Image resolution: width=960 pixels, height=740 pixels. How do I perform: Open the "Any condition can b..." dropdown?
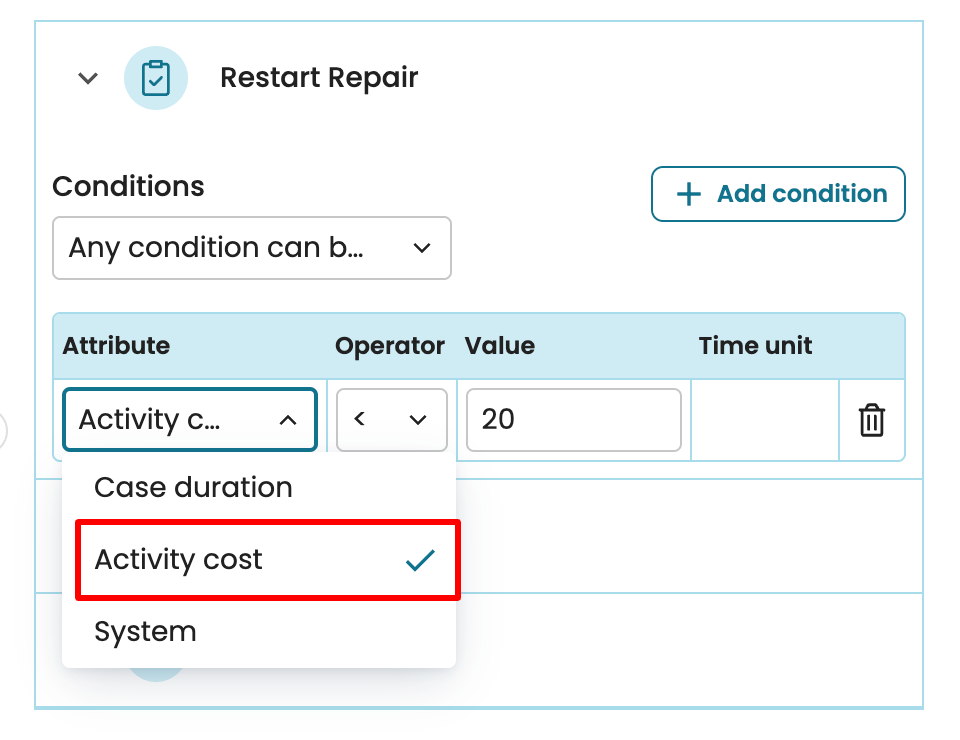point(252,248)
